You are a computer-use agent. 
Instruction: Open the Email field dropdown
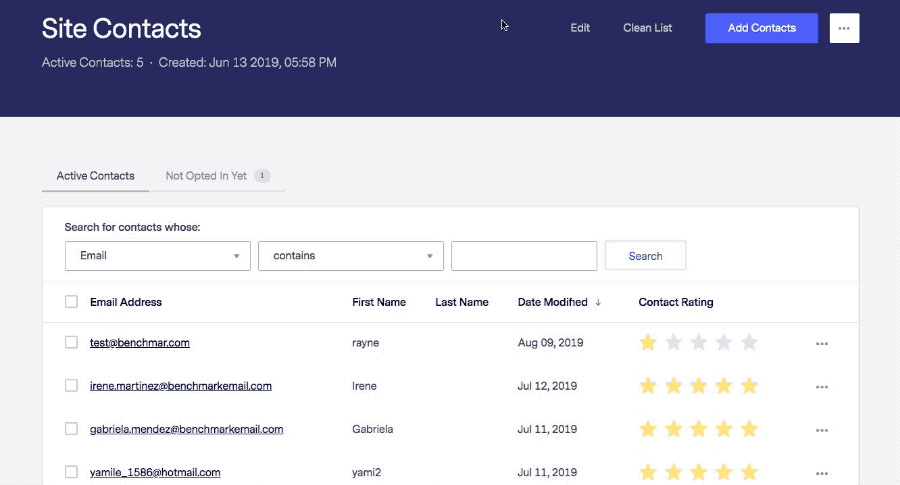point(158,255)
